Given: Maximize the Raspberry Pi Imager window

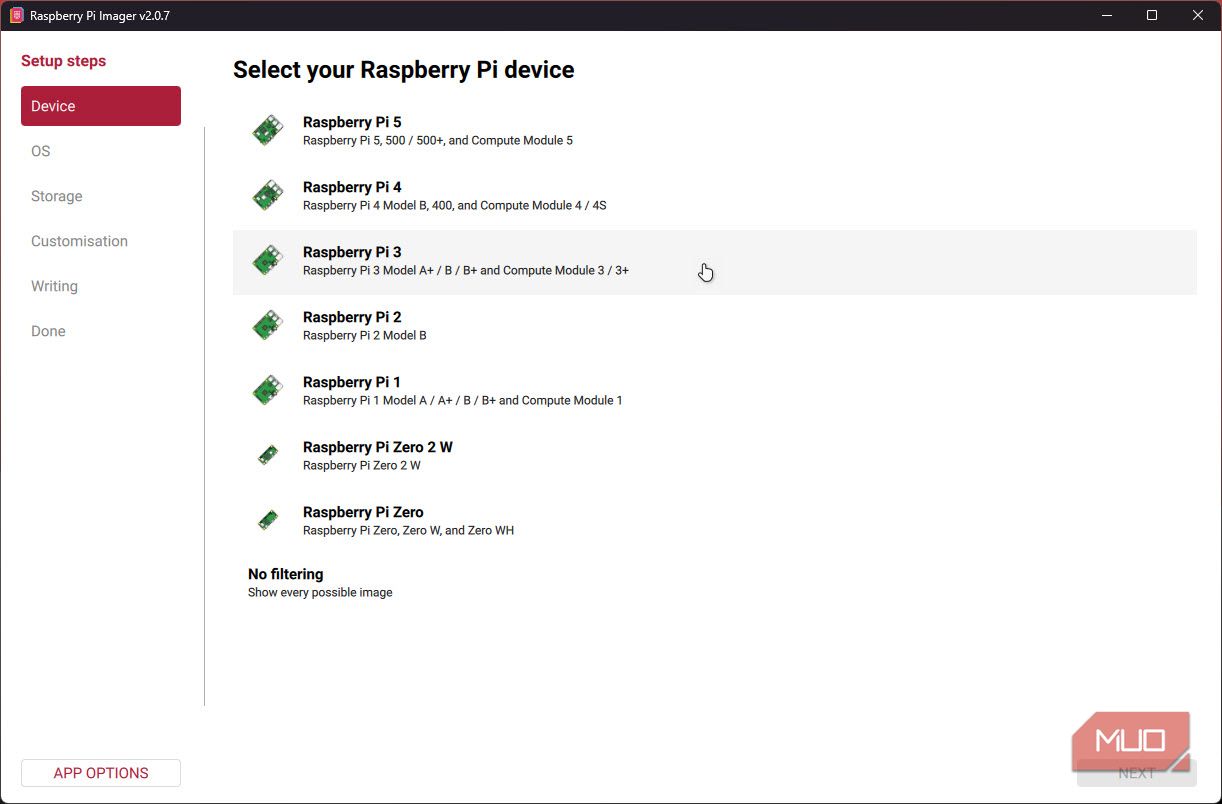Looking at the screenshot, I should pos(1152,16).
